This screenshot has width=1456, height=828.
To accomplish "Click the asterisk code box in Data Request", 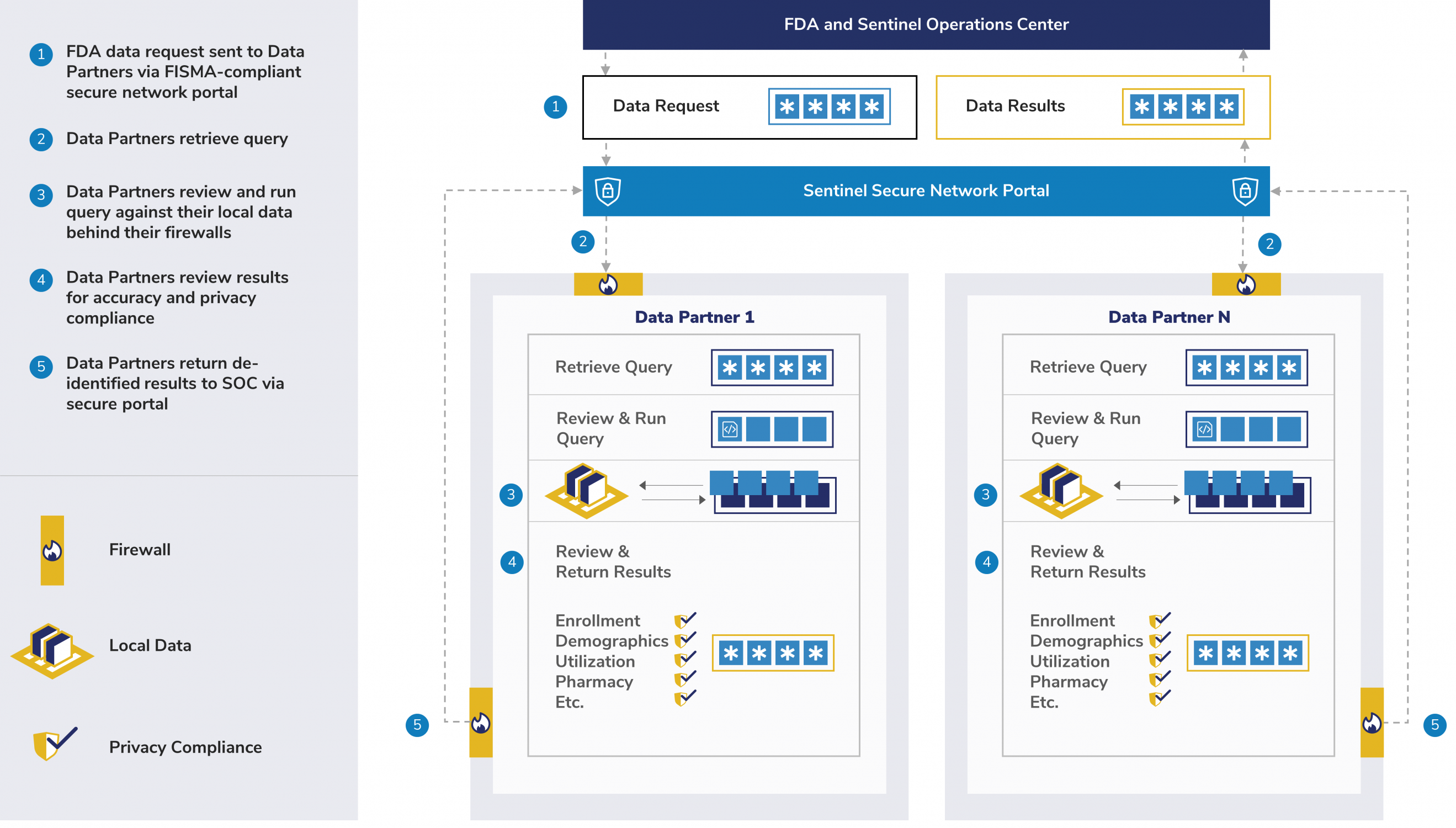I will pyautogui.click(x=829, y=107).
